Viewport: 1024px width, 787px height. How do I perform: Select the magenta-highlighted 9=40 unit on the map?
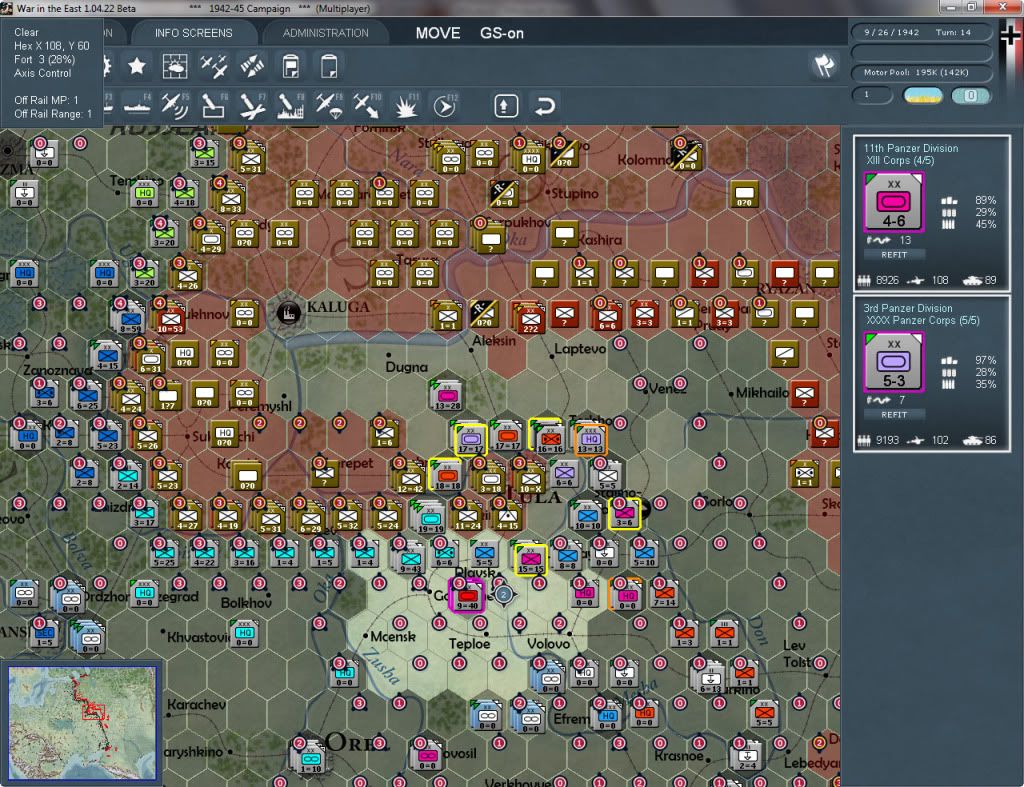click(467, 596)
